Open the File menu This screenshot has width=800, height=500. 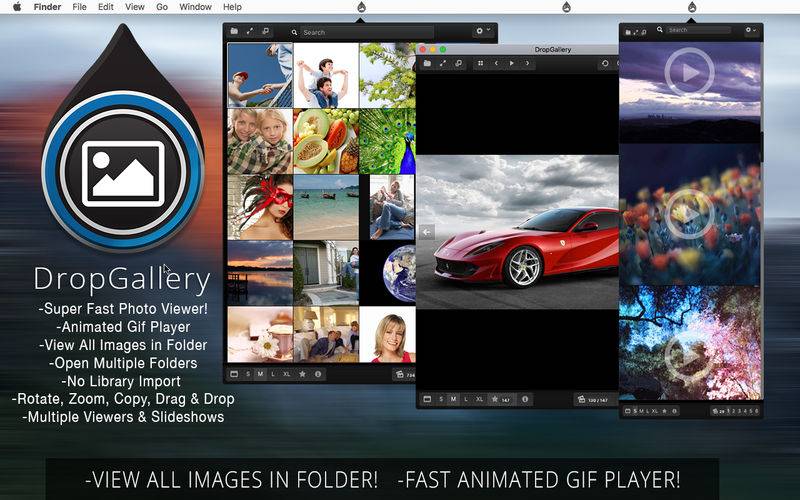click(79, 7)
